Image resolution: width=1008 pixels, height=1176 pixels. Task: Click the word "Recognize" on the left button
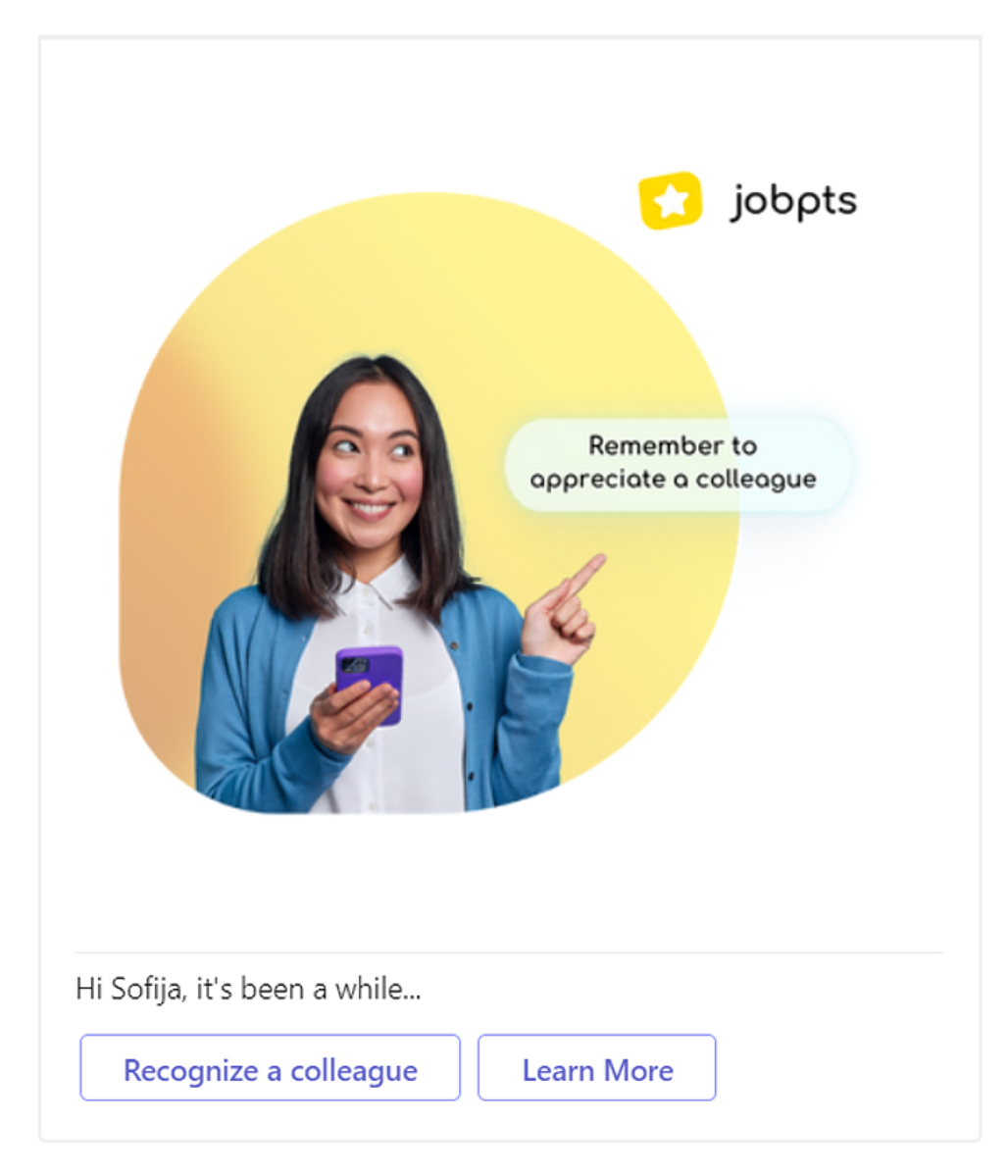coord(190,1071)
